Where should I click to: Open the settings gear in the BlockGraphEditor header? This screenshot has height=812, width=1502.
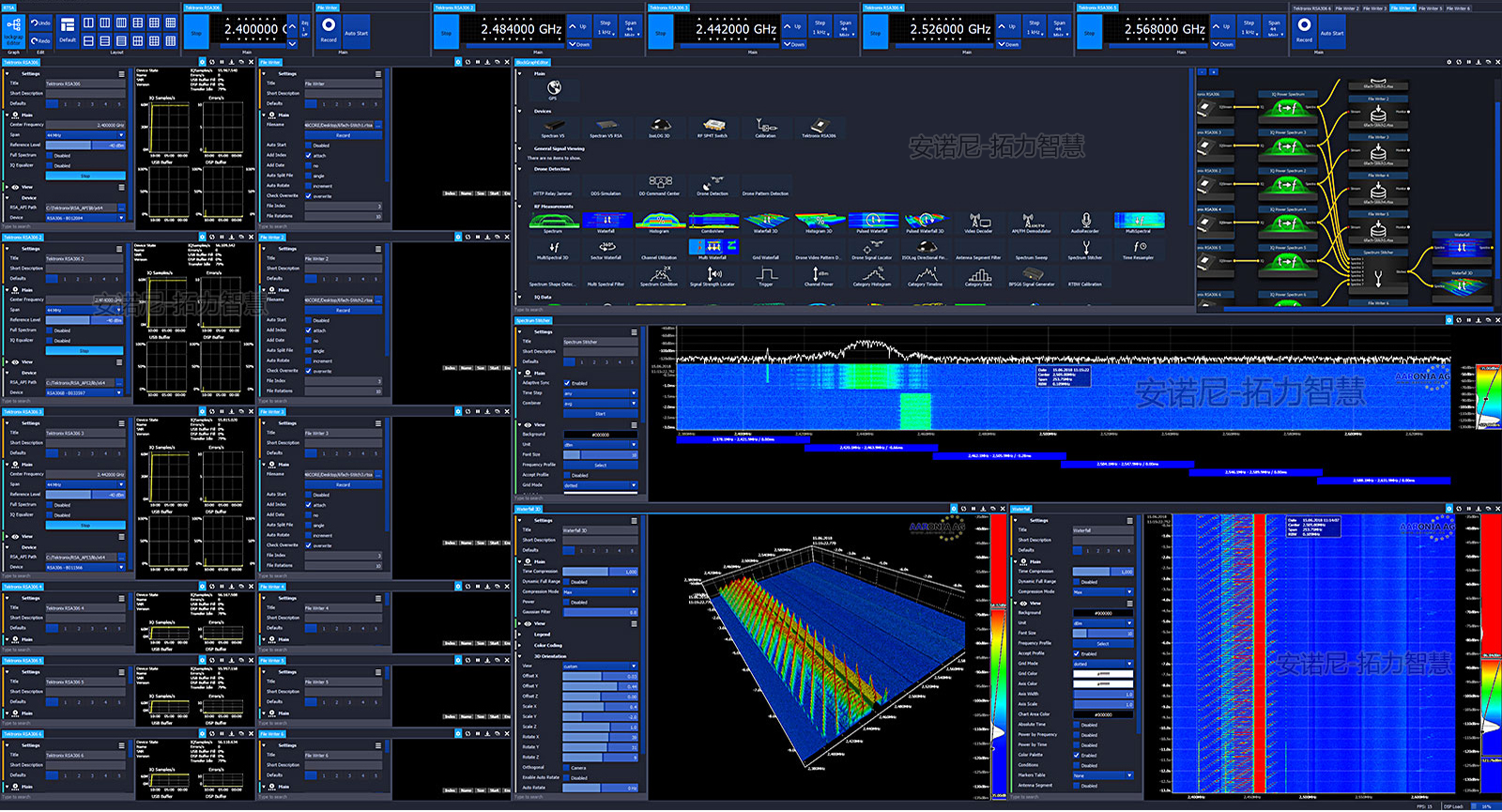tap(1448, 63)
